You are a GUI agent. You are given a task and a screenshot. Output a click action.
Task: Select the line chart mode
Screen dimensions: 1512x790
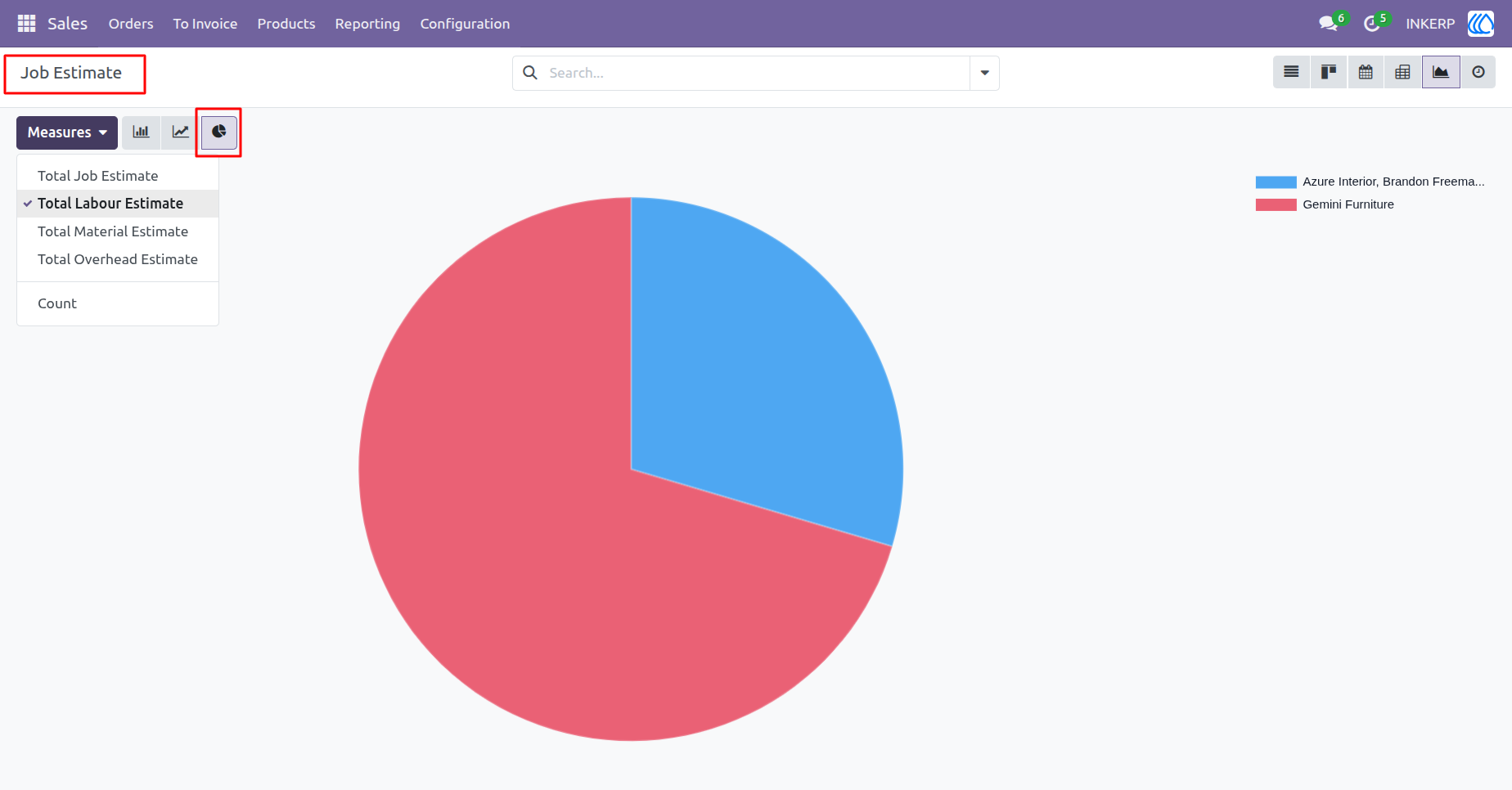point(181,132)
